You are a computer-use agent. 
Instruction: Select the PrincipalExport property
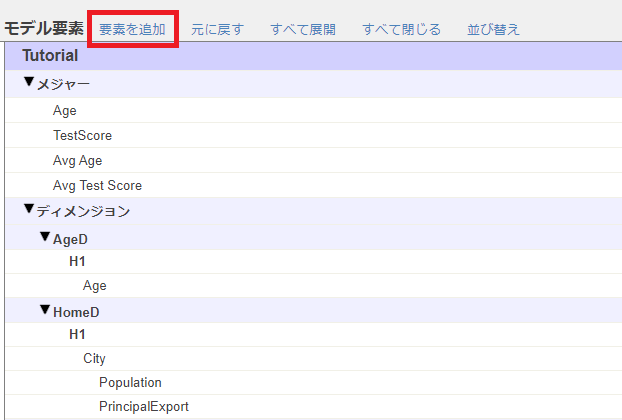tap(143, 406)
